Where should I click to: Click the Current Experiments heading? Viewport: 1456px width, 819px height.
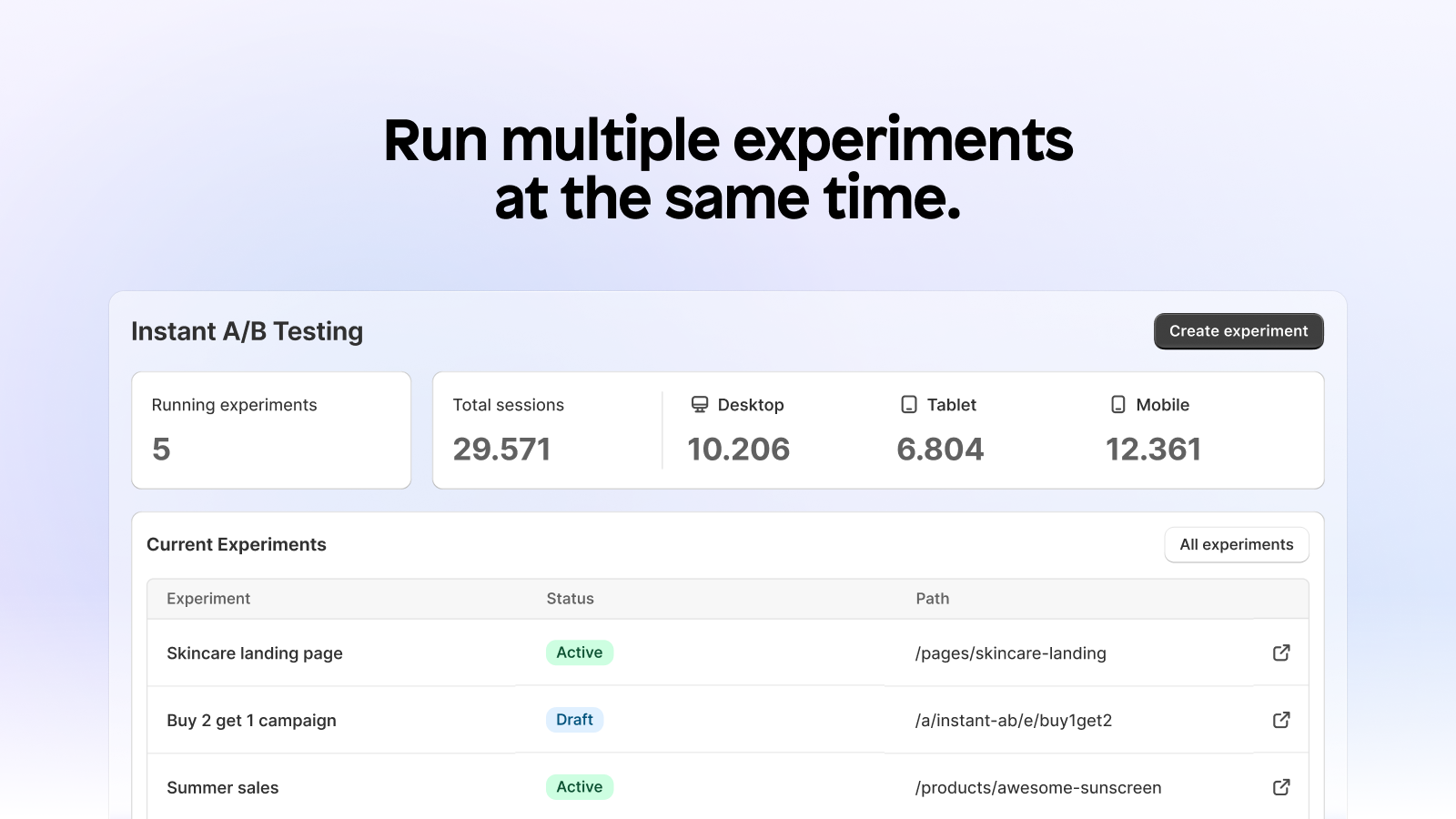click(x=237, y=544)
